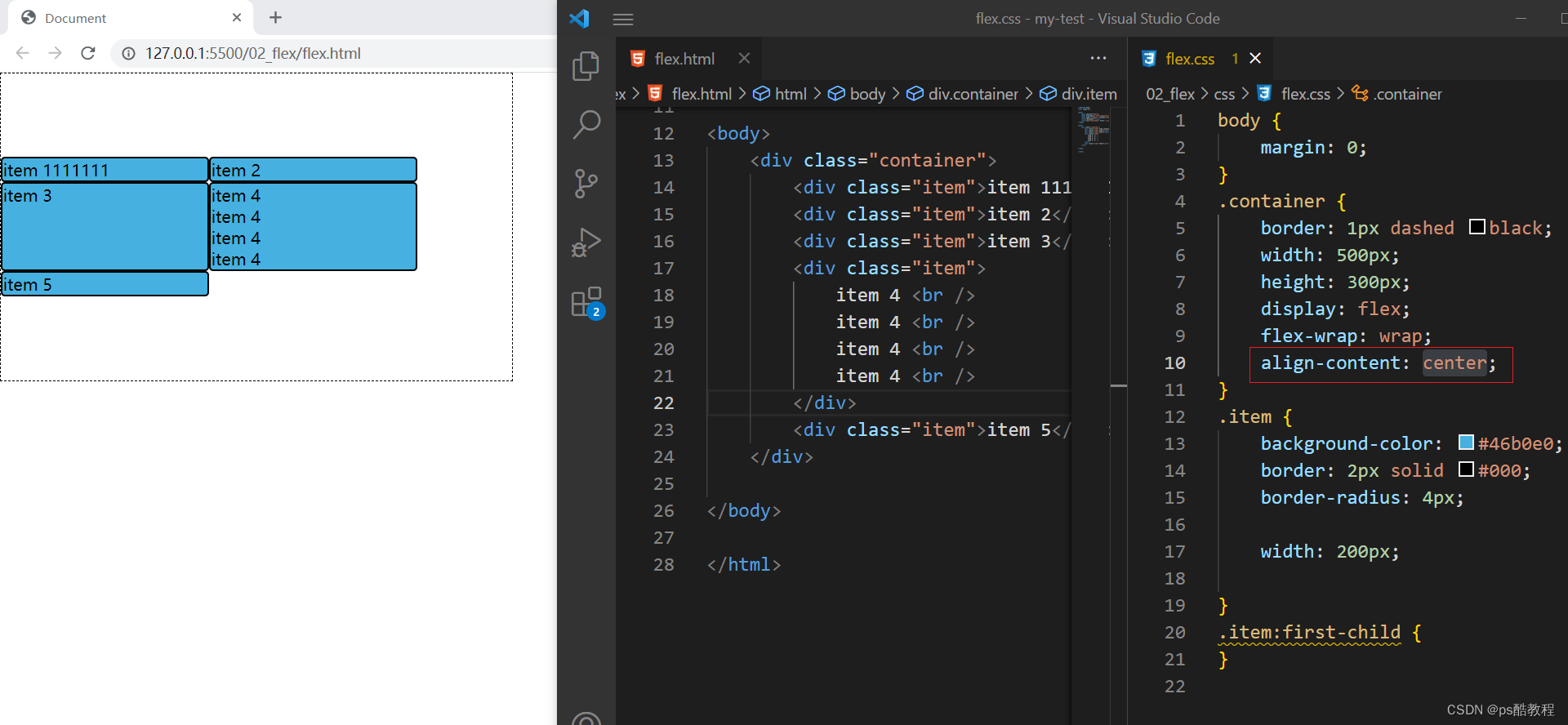Screen dimensions: 1568x725
Task: Close the flex.css editor tab
Action: (1255, 58)
